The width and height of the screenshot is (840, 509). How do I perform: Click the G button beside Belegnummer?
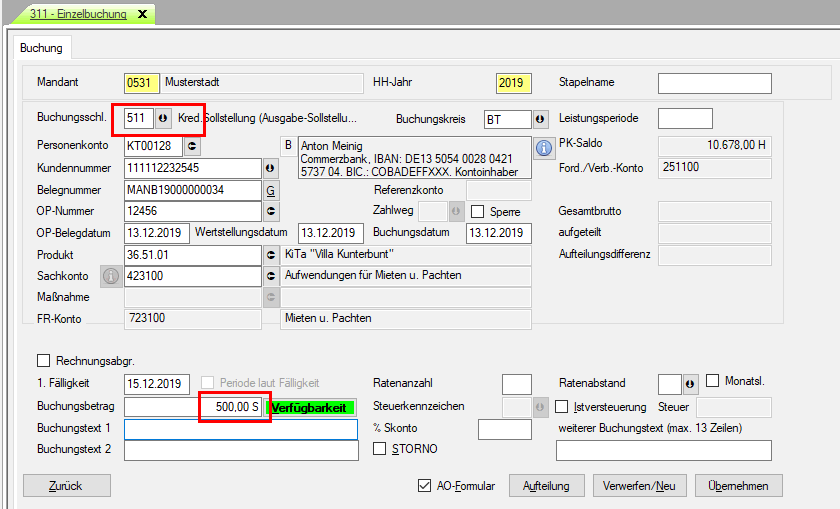(x=270, y=189)
